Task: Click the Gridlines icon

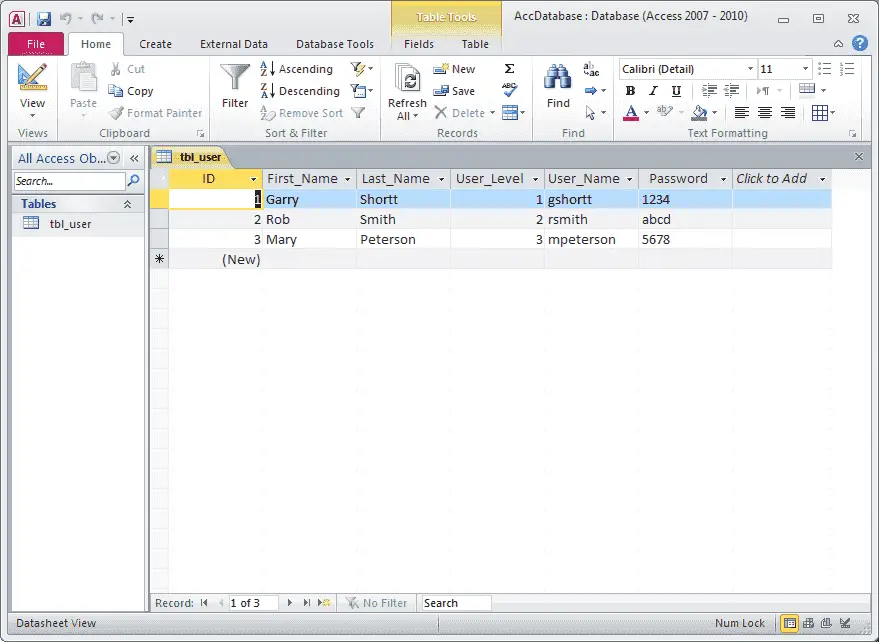Action: coord(820,113)
